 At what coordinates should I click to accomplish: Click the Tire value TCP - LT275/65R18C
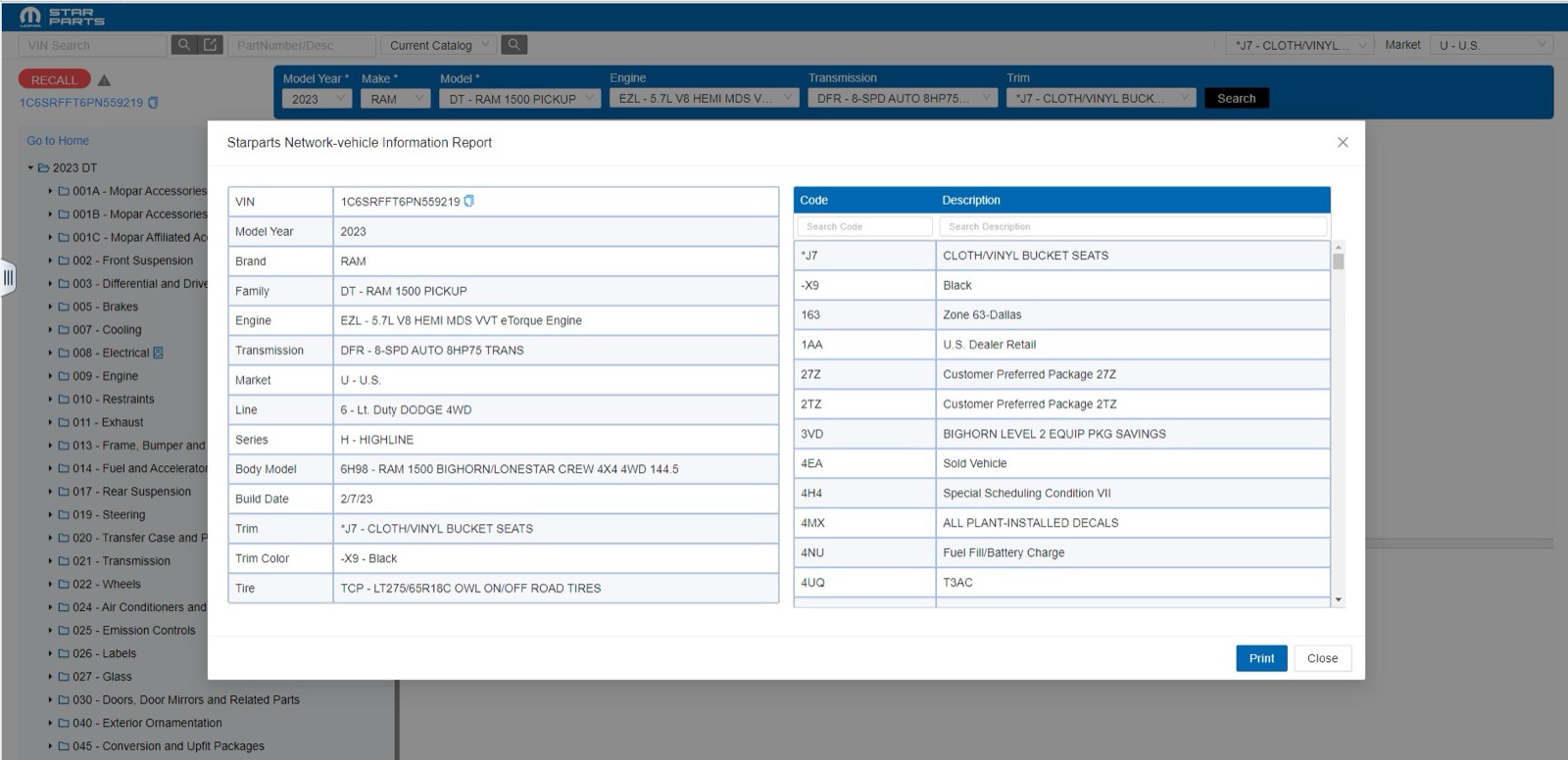click(556, 588)
